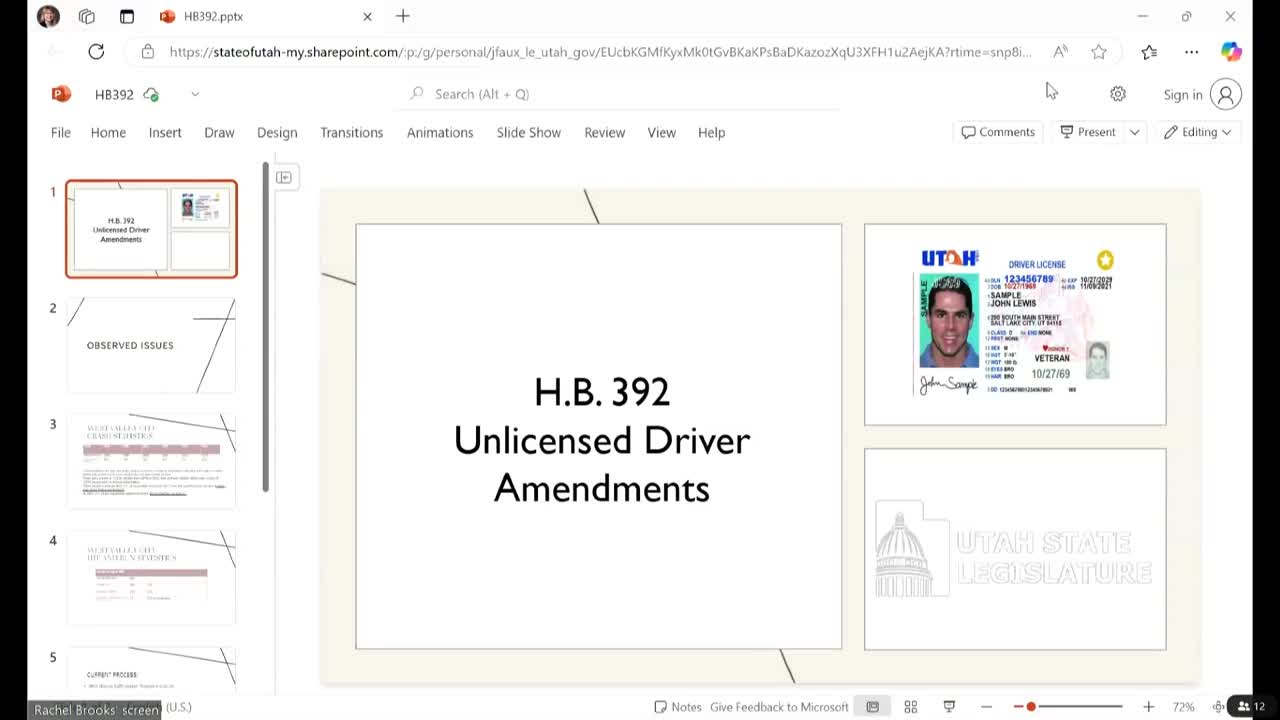This screenshot has width=1280, height=720.
Task: Click the Utah driver license image
Action: click(1015, 323)
